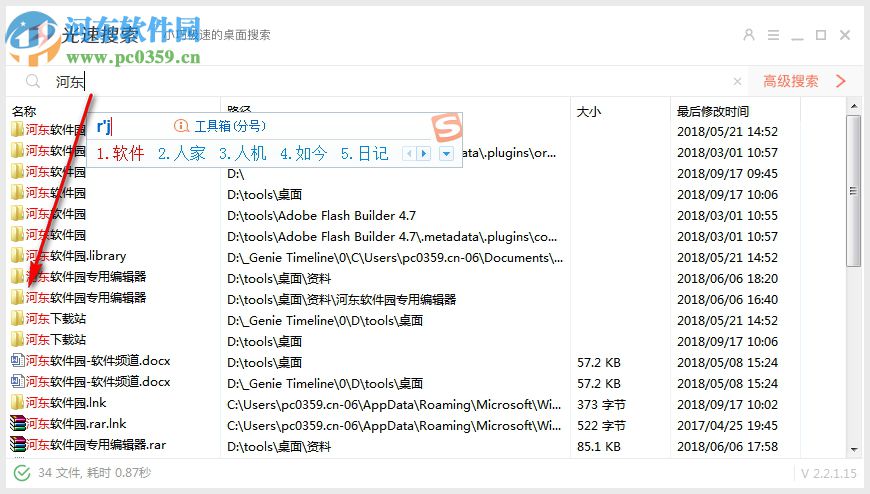Click size value 522 字节
This screenshot has height=494, width=870.
[601, 426]
